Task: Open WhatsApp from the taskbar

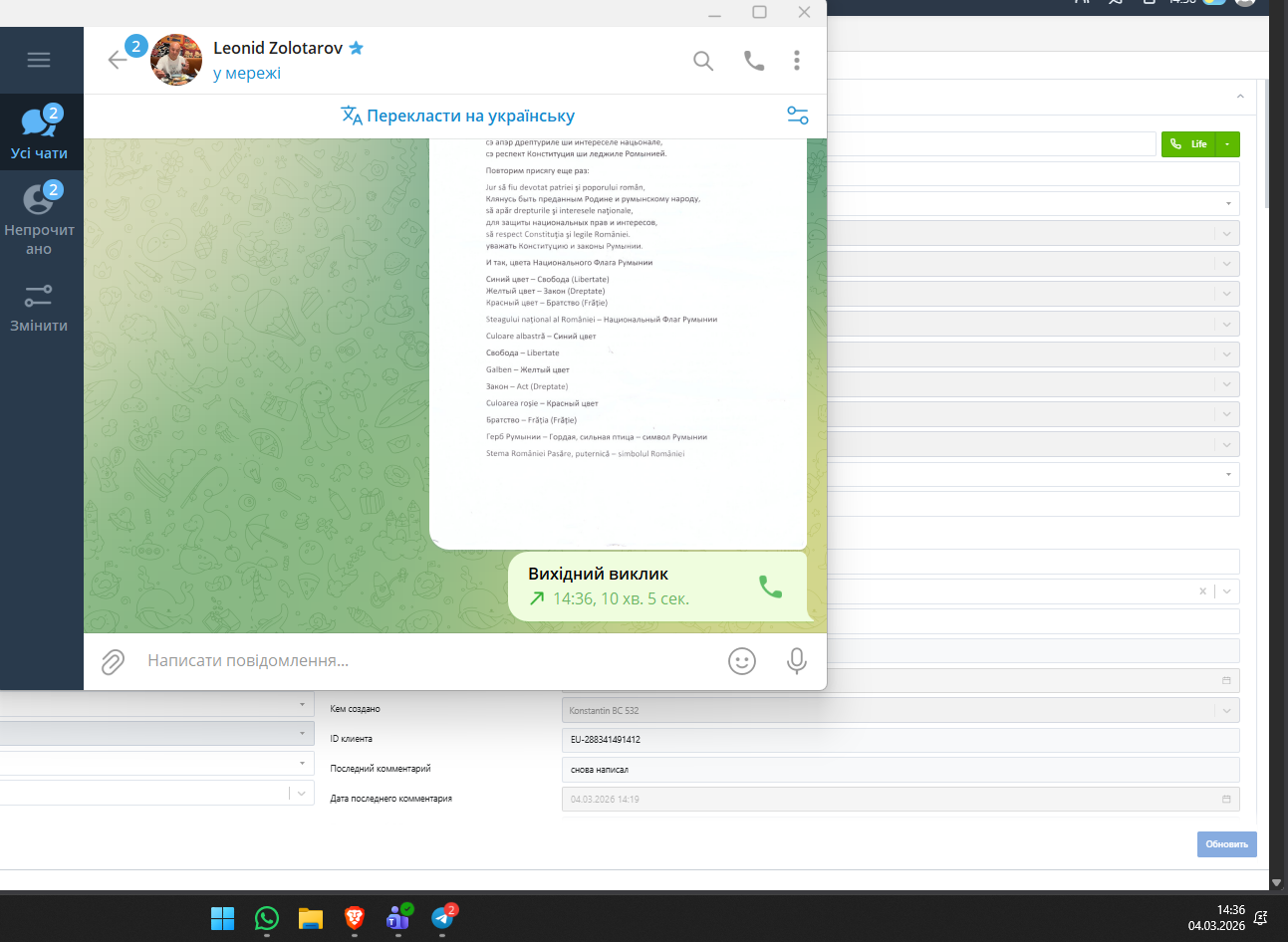Action: point(267,918)
